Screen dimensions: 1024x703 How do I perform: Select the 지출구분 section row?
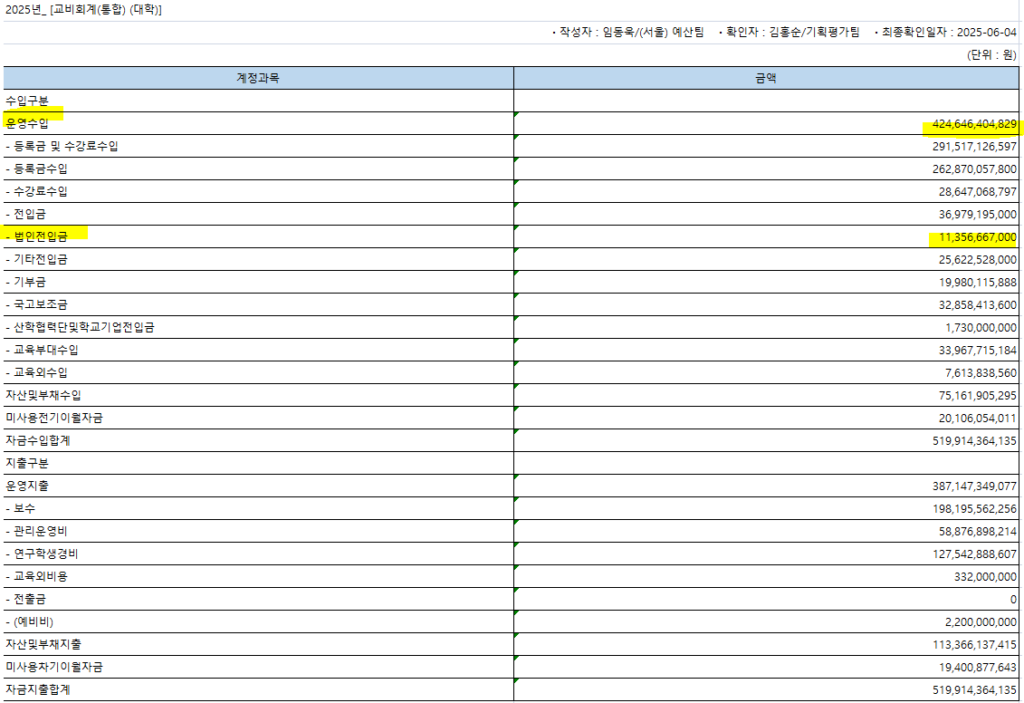(27, 463)
